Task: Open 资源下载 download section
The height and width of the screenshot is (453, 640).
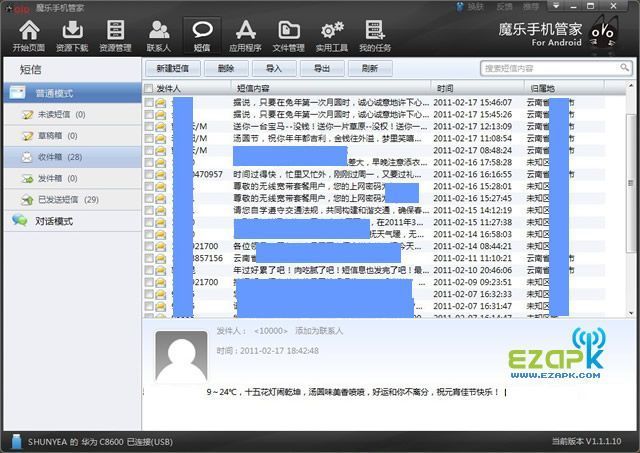Action: click(x=72, y=36)
